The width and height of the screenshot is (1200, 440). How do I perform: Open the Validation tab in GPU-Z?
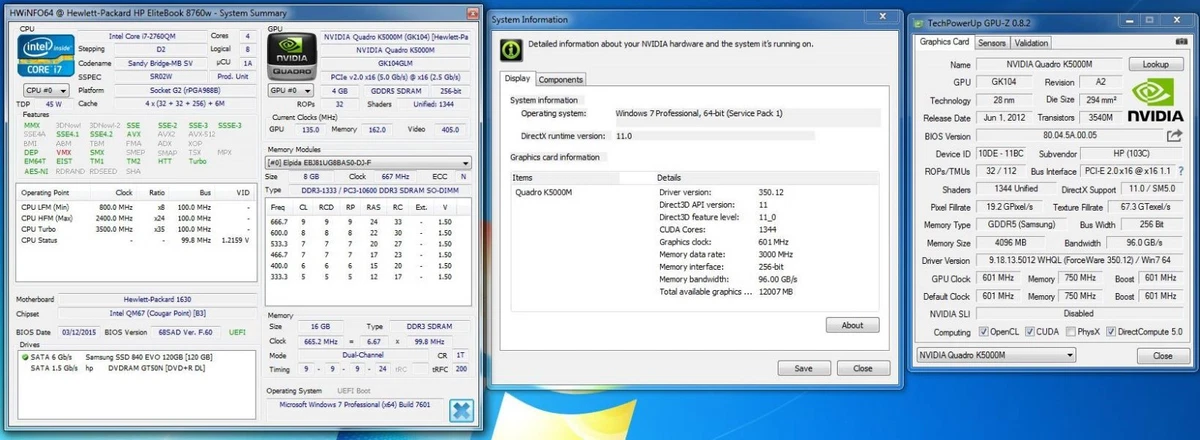coord(1031,43)
